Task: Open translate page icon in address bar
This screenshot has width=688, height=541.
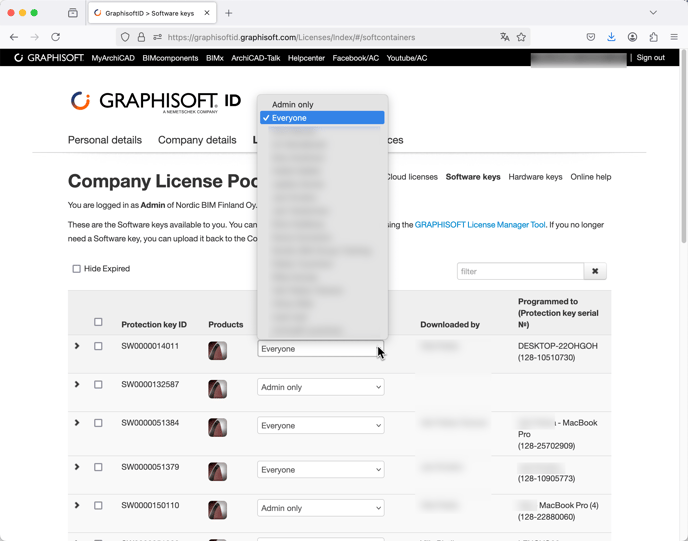Action: point(505,37)
